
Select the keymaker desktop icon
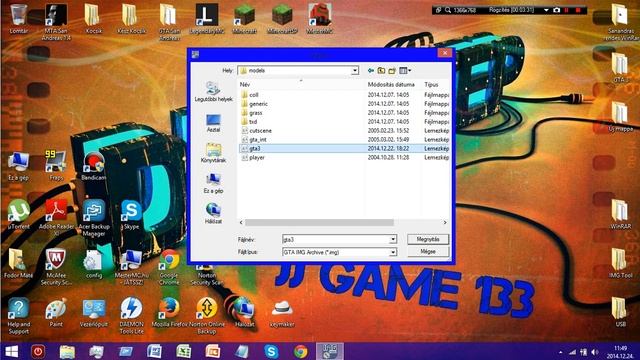tap(282, 312)
